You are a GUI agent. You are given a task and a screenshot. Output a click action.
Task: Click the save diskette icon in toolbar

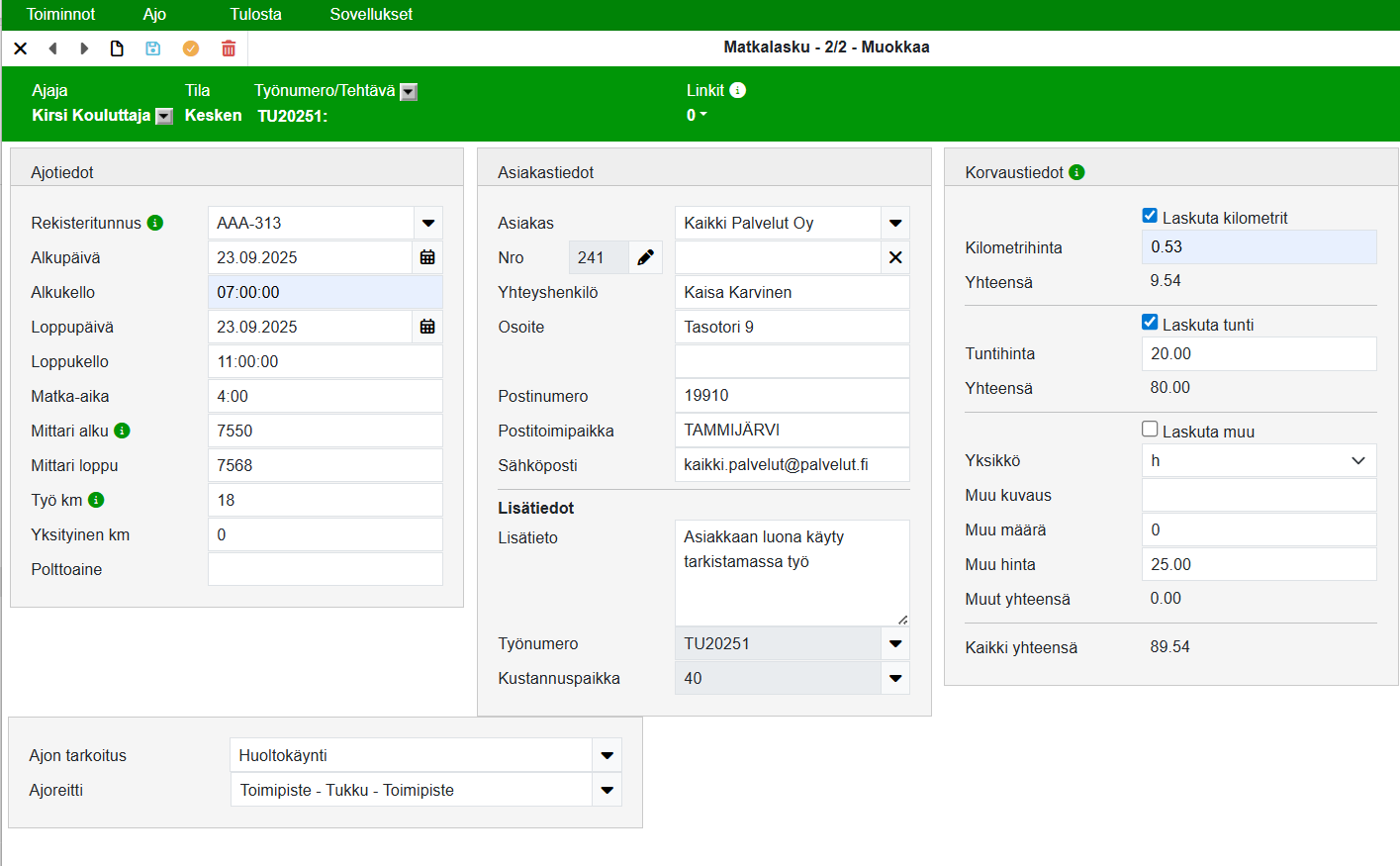click(152, 48)
